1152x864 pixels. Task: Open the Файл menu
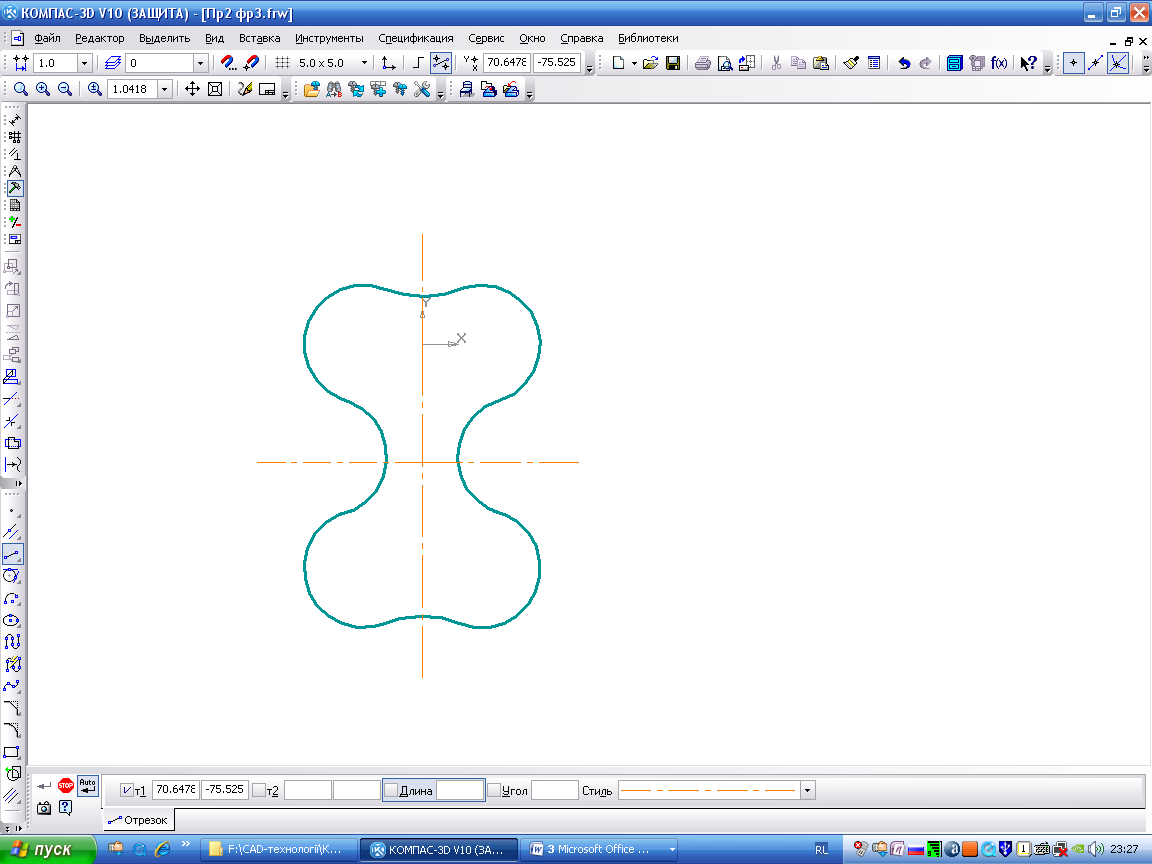(x=47, y=38)
